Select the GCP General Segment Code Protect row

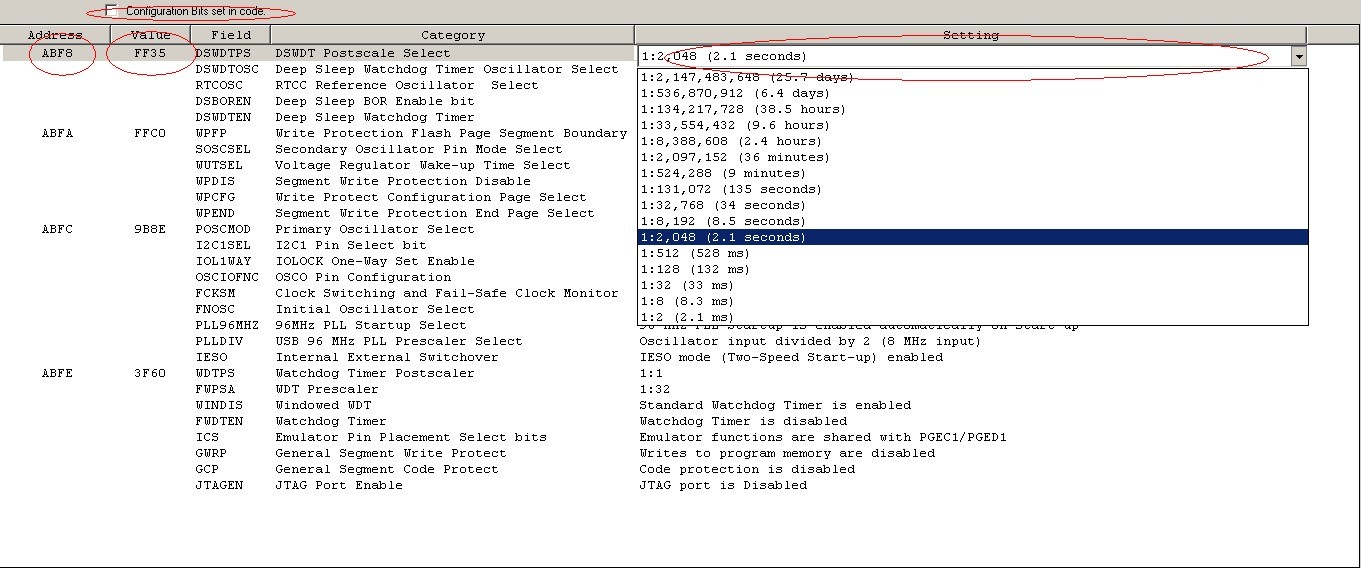pos(386,469)
